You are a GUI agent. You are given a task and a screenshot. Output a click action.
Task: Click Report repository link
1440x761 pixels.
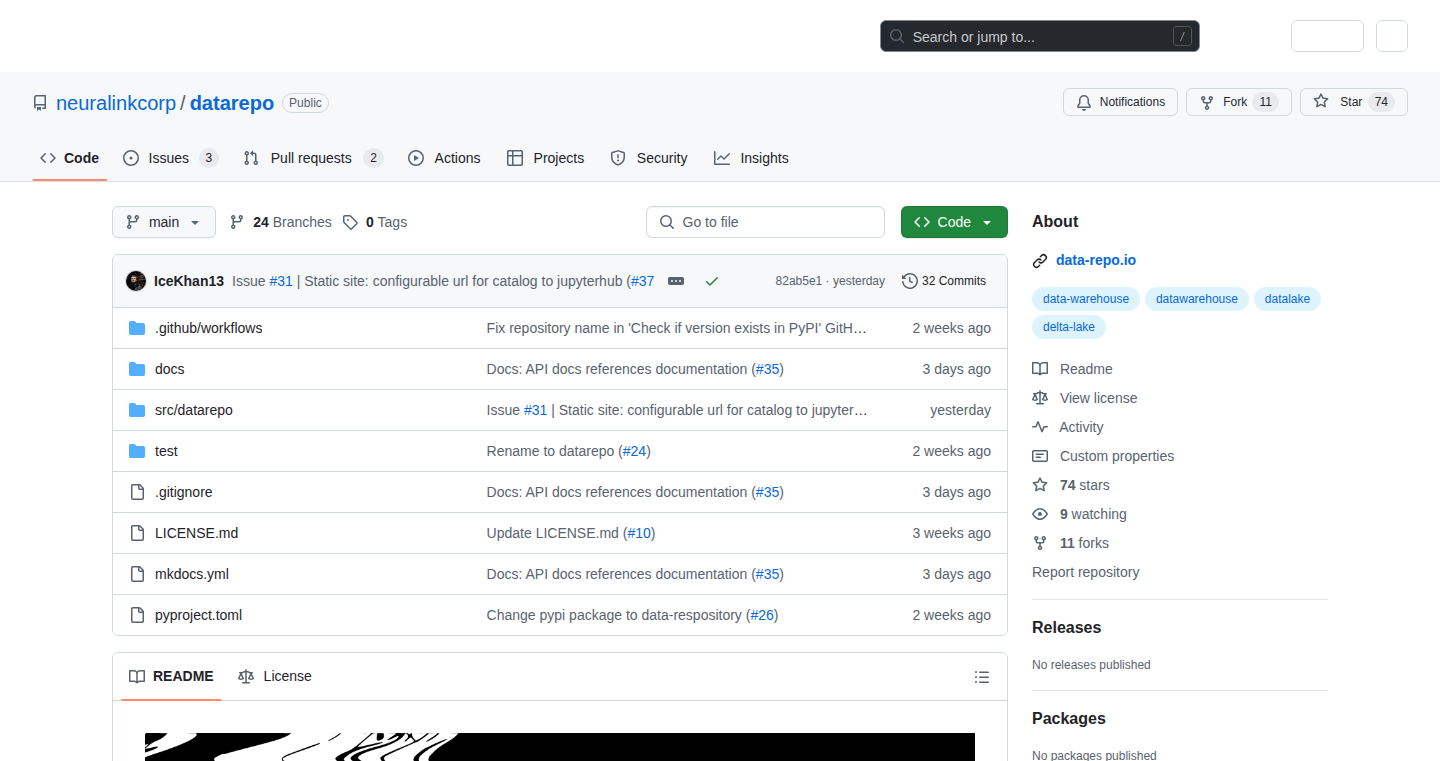1086,572
